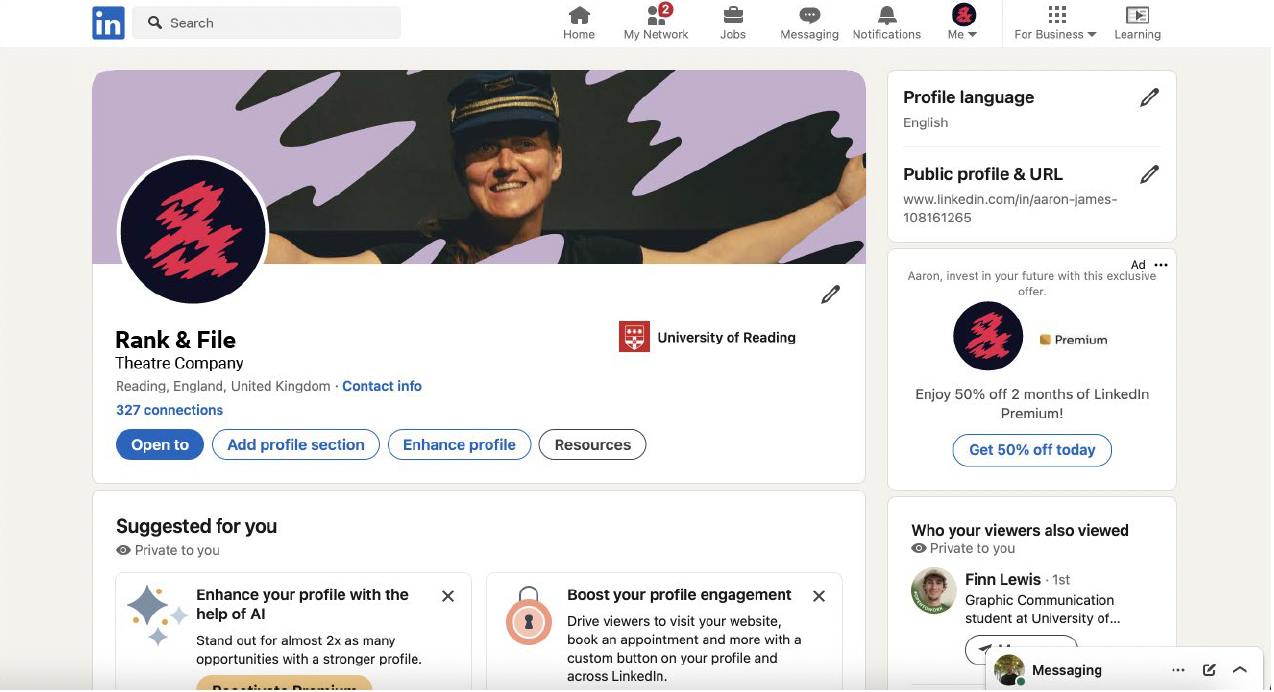Click Reading, England, United Kingdom location text

(x=223, y=386)
